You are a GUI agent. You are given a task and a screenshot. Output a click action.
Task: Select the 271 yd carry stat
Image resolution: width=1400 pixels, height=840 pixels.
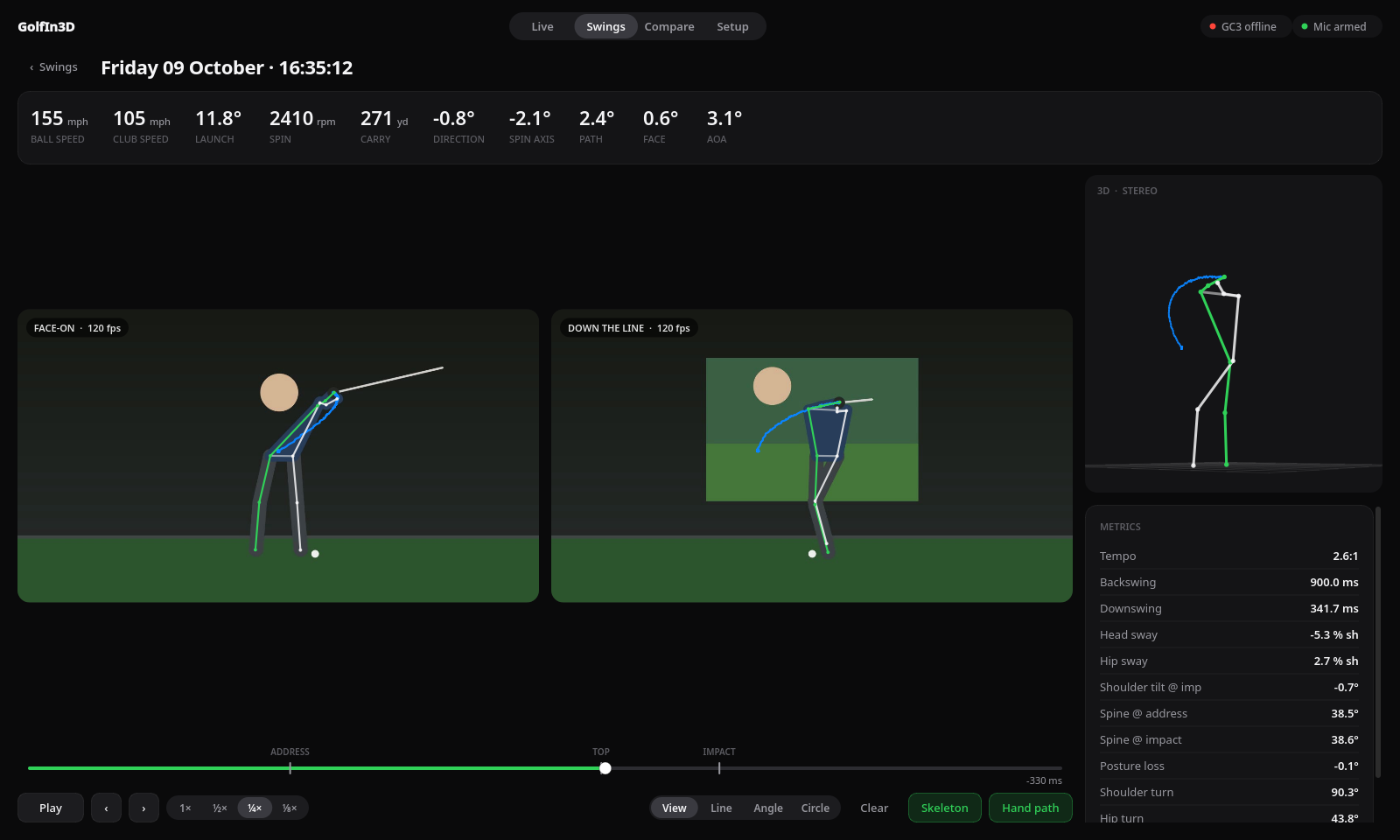coord(384,127)
